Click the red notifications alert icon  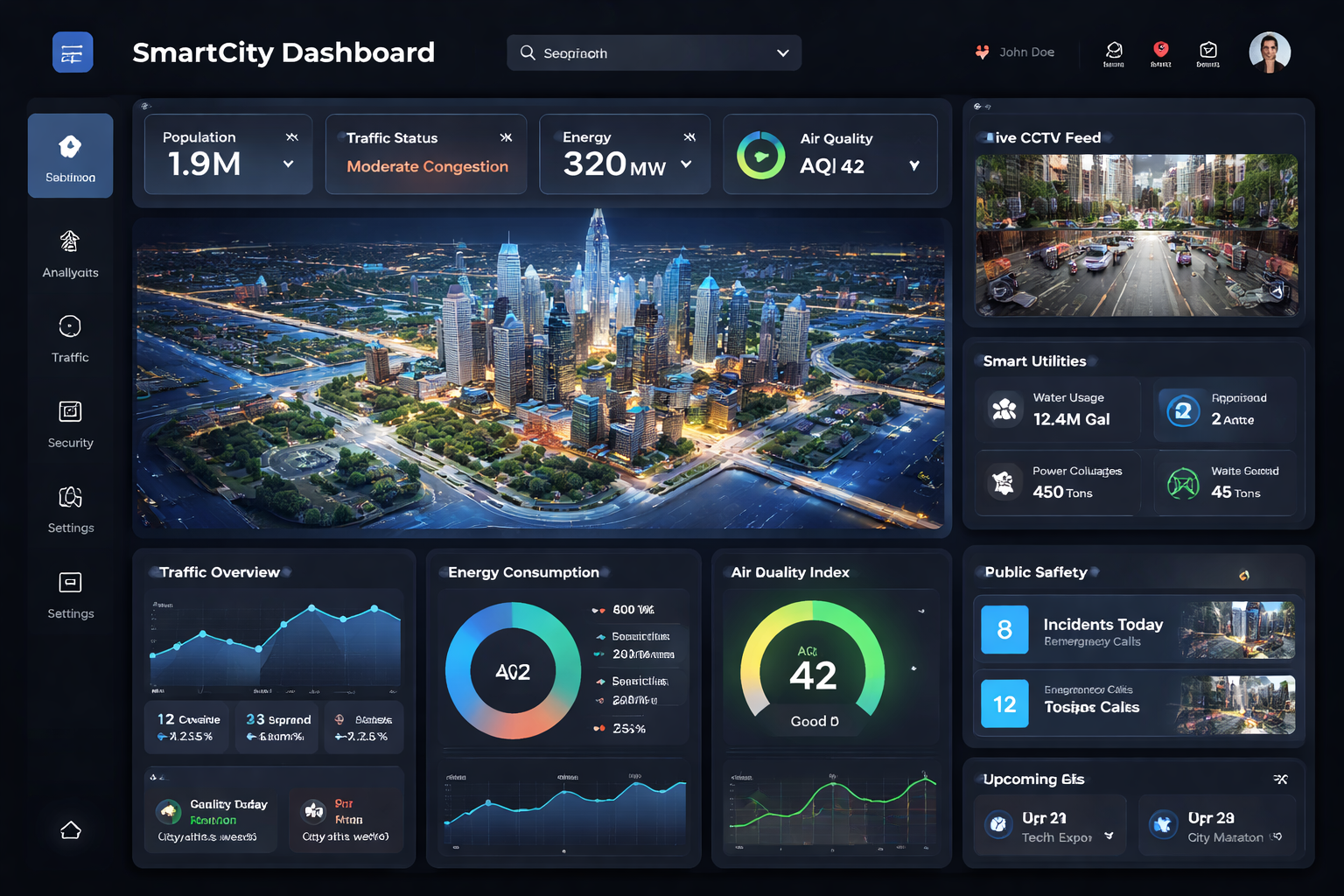[1161, 48]
